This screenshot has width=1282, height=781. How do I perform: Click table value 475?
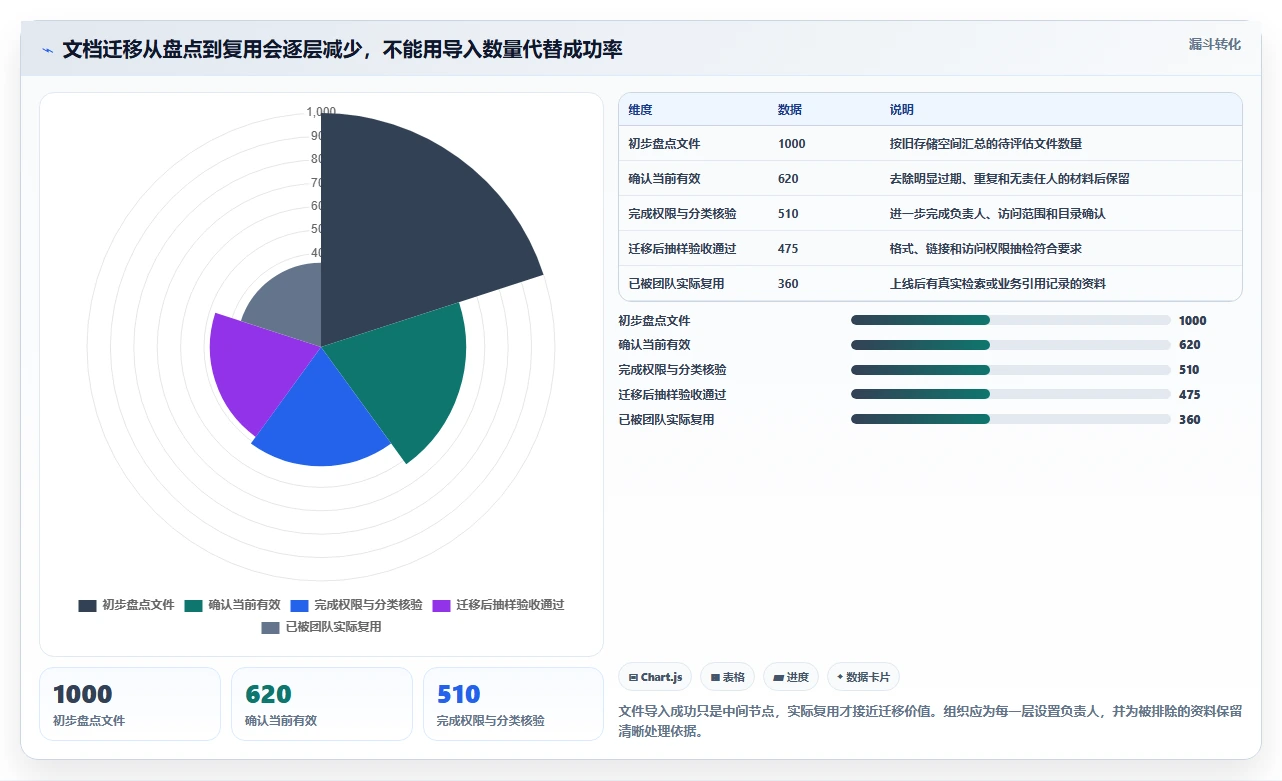coord(788,249)
